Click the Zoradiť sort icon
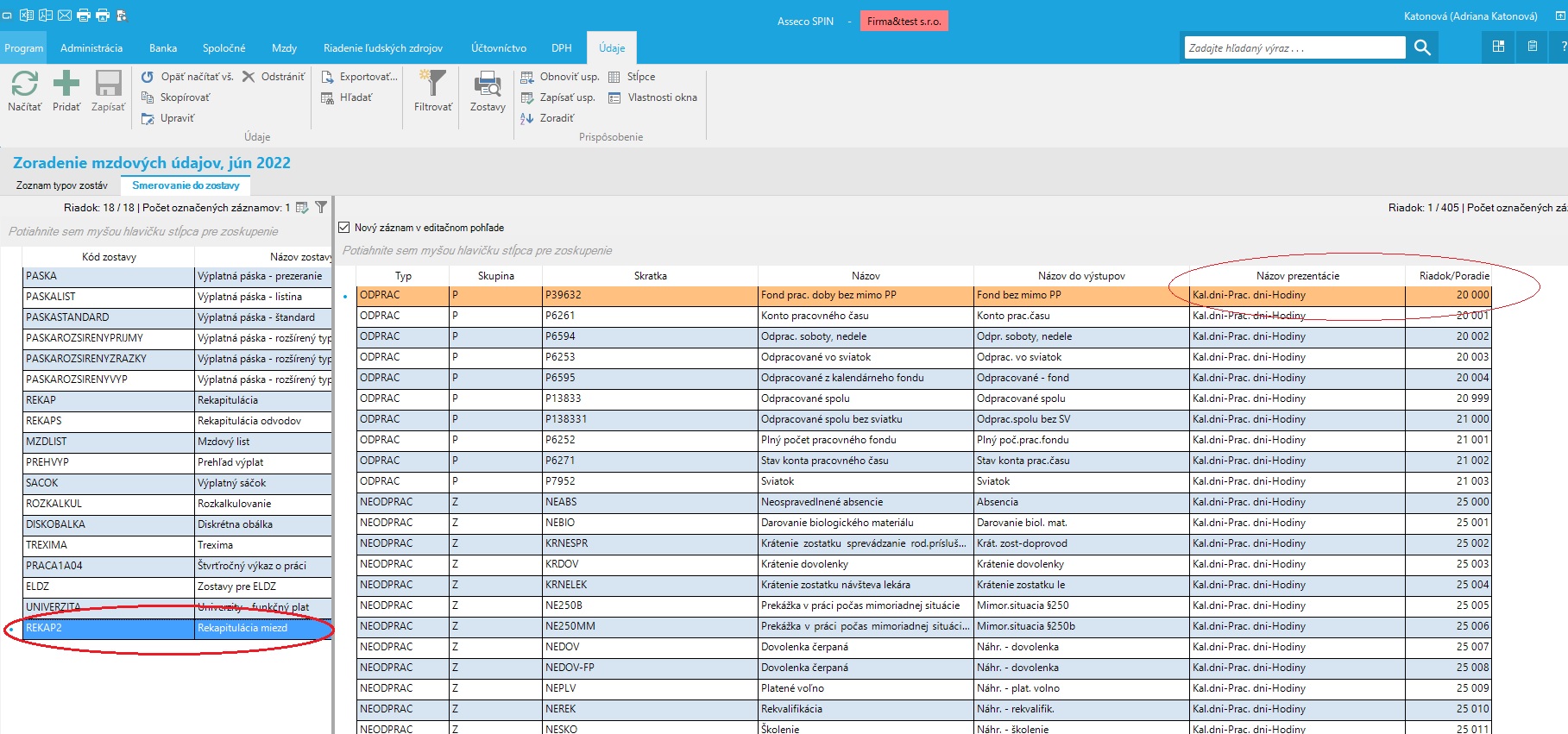 tap(527, 118)
